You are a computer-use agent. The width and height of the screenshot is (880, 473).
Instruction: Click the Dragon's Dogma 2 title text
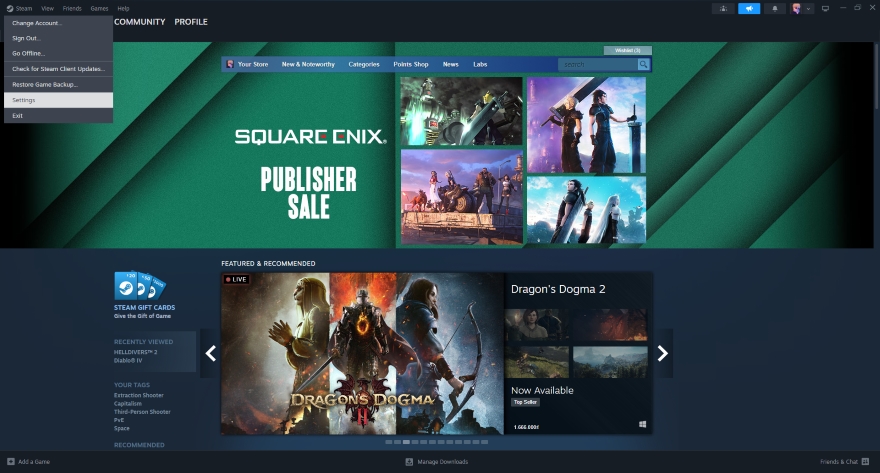click(558, 290)
